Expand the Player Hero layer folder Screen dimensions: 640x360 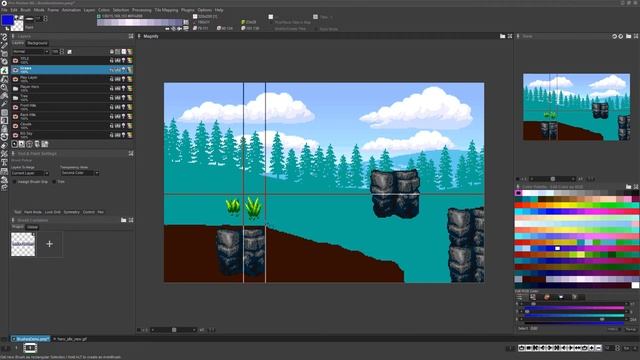(15, 89)
